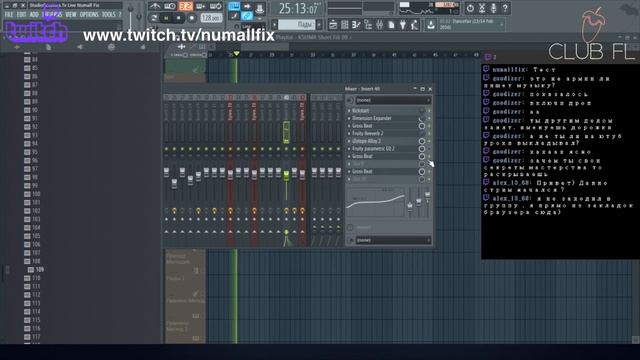Expand the news panel dropdown arrow
This screenshot has height=360, width=640.
pos(502,25)
